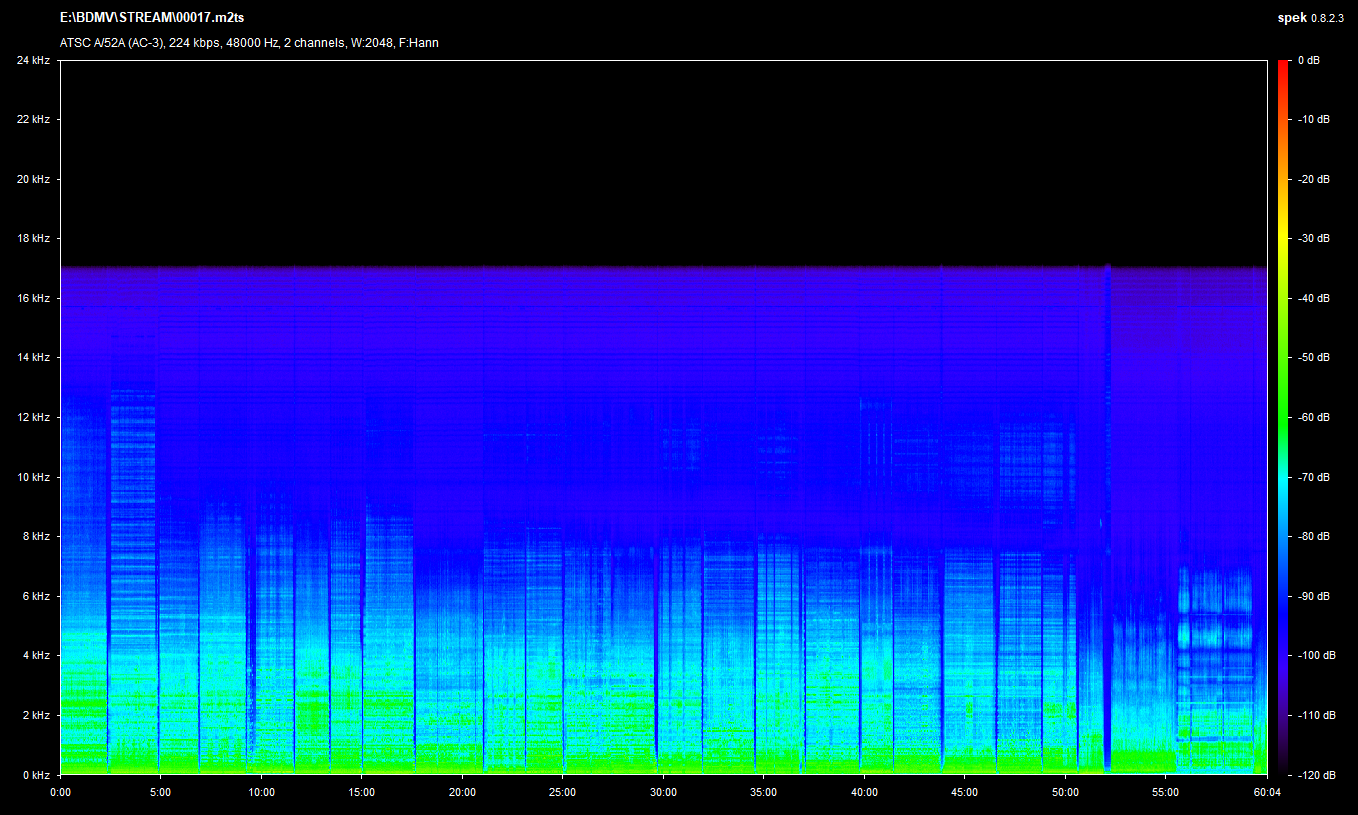Select the 18 kHz frequency axis label
This screenshot has height=815, width=1358.
tap(33, 239)
